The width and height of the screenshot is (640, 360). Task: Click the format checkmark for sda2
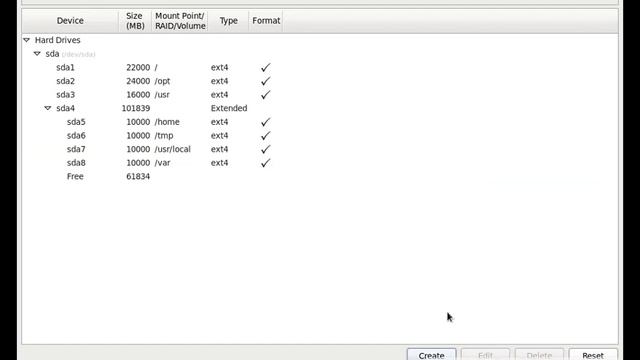tap(266, 81)
